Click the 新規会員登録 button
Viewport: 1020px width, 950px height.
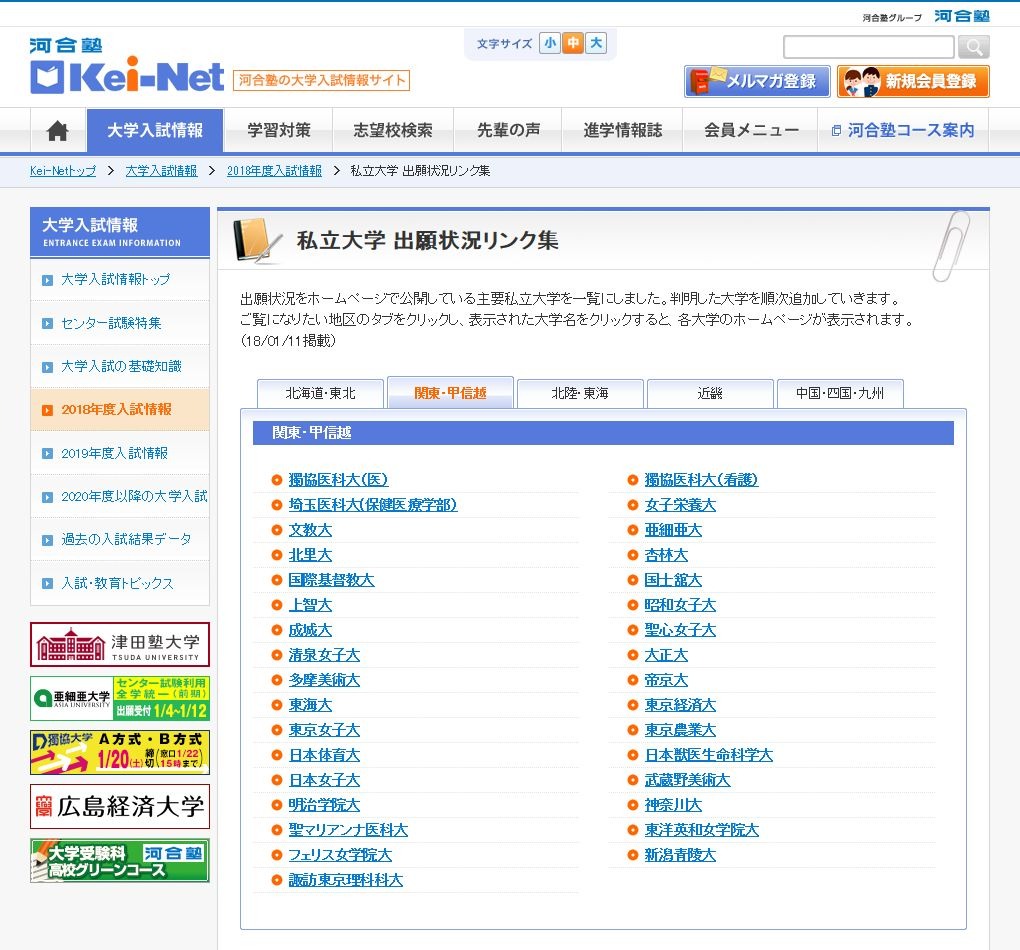(914, 81)
